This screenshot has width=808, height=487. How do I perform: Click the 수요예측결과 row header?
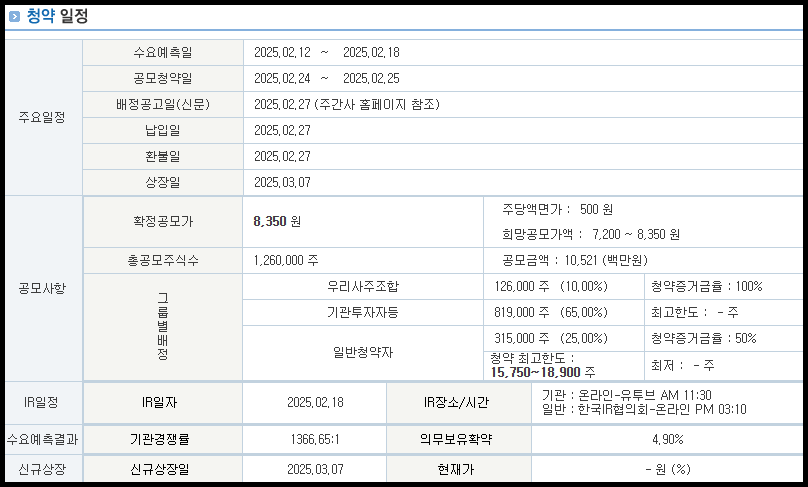(42, 440)
